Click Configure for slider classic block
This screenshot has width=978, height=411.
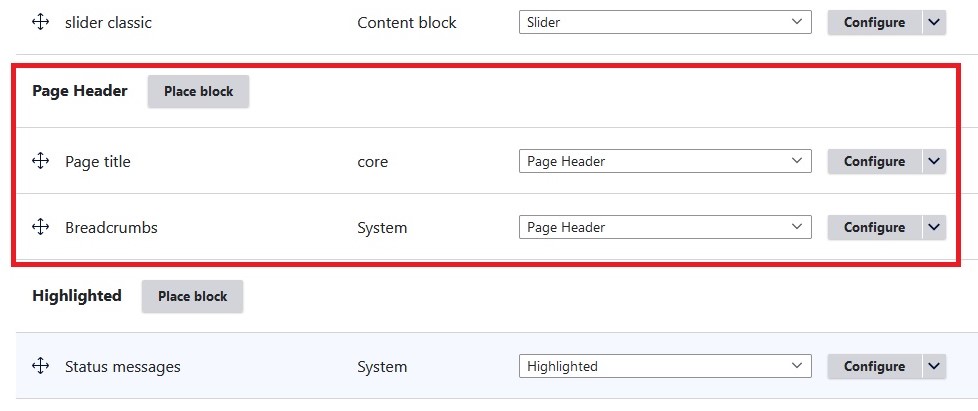tap(874, 22)
